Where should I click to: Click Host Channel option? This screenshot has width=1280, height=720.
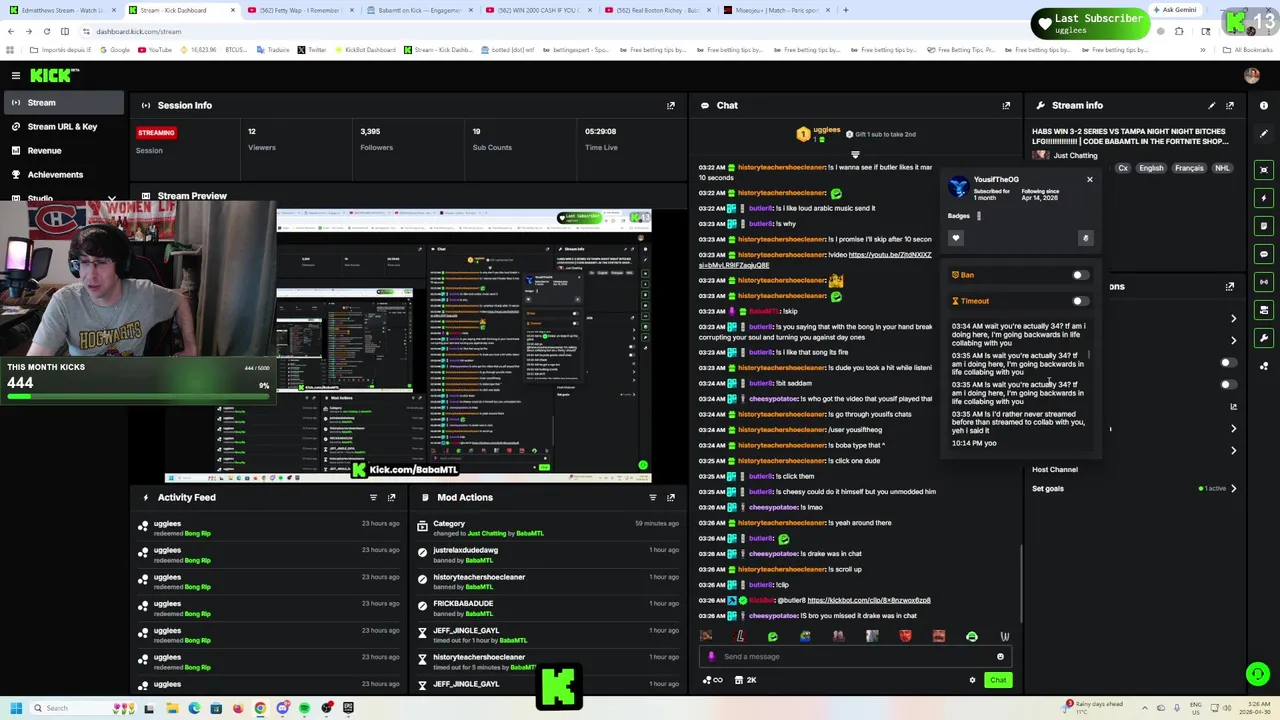coord(1055,469)
